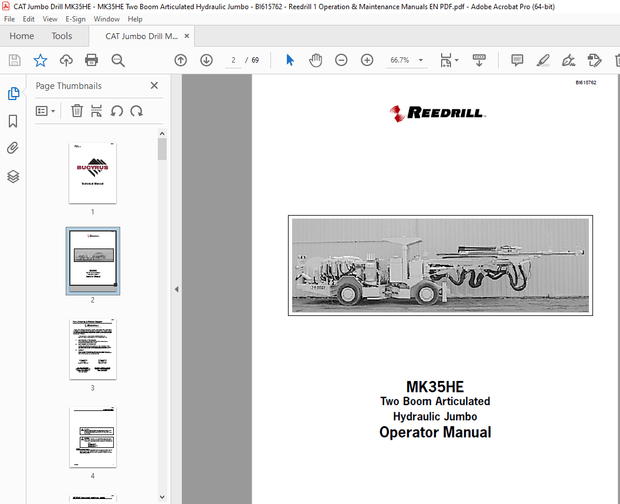
Task: Add a comment sticky note
Action: [x=517, y=60]
